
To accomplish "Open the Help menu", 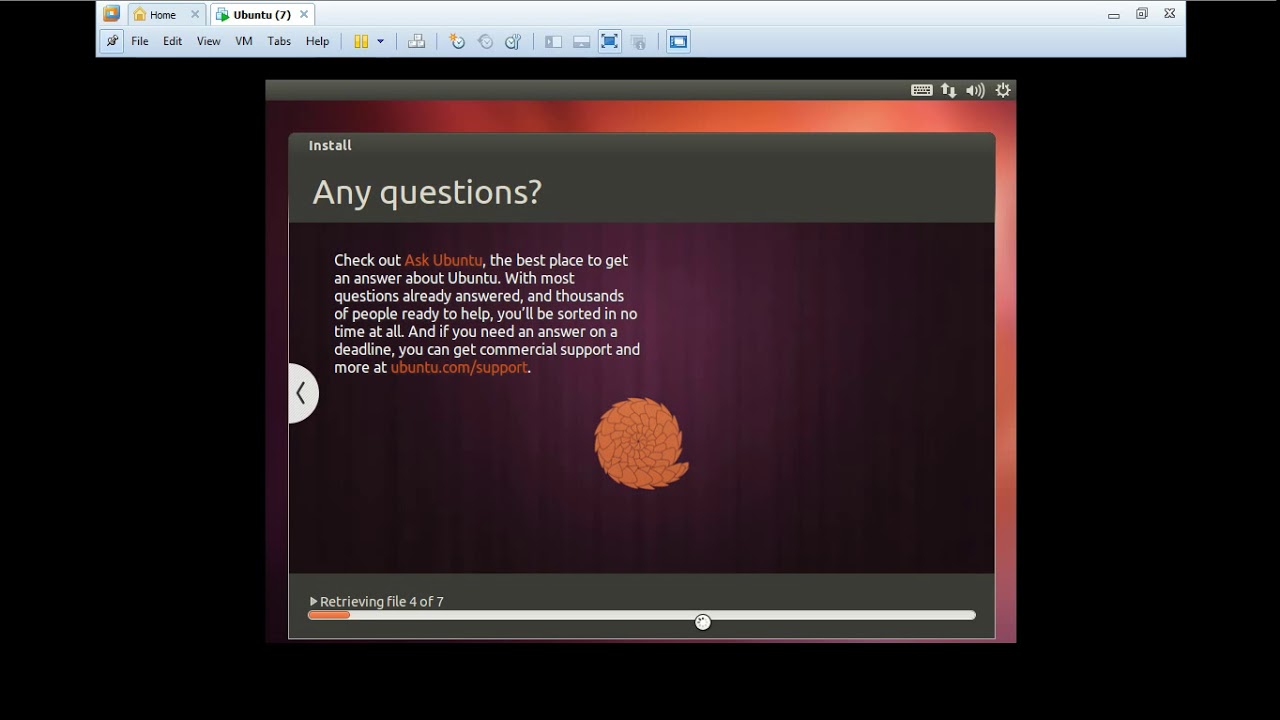I will click(x=318, y=41).
